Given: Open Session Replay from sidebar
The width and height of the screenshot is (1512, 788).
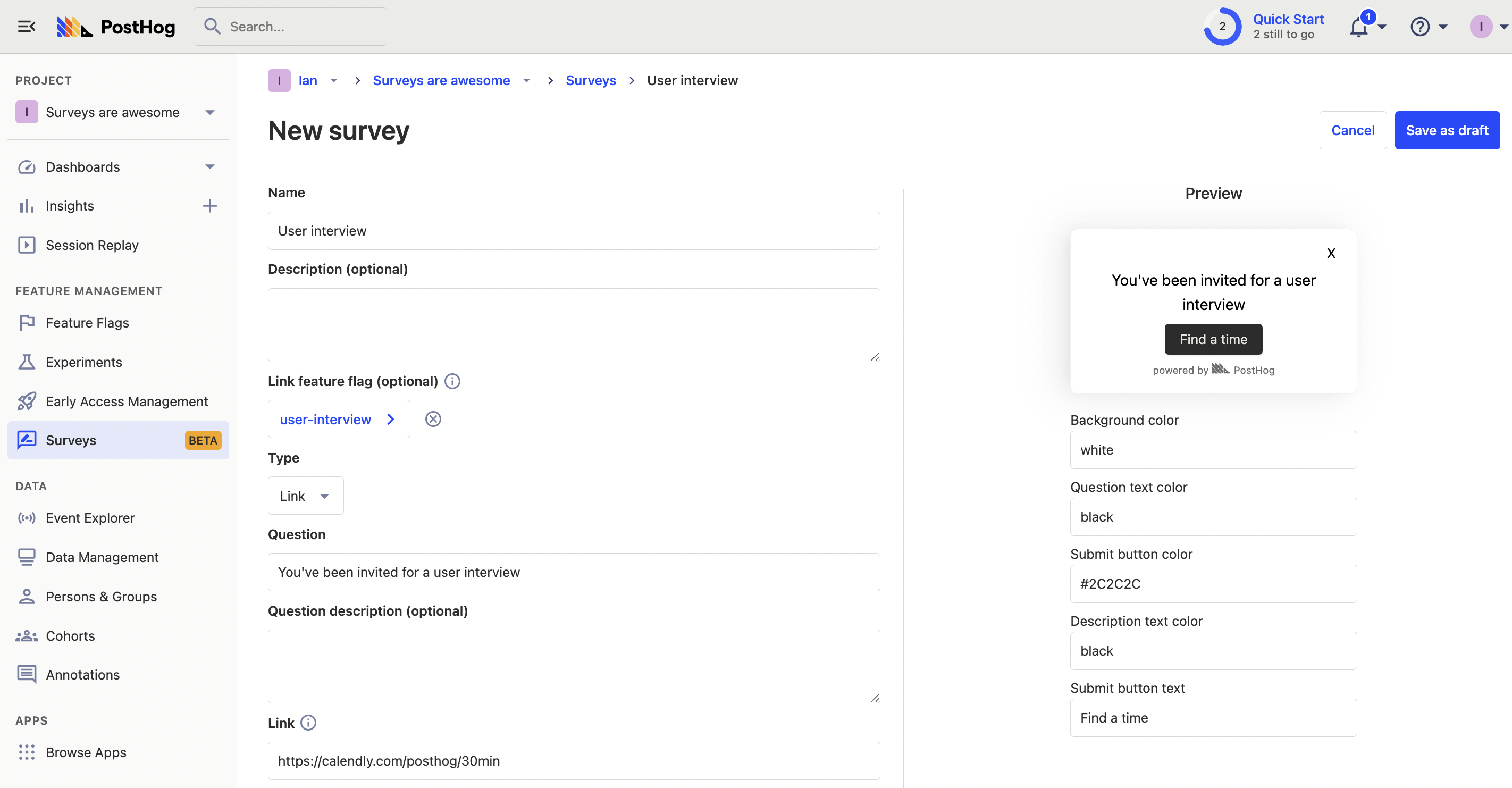Looking at the screenshot, I should pos(92,245).
